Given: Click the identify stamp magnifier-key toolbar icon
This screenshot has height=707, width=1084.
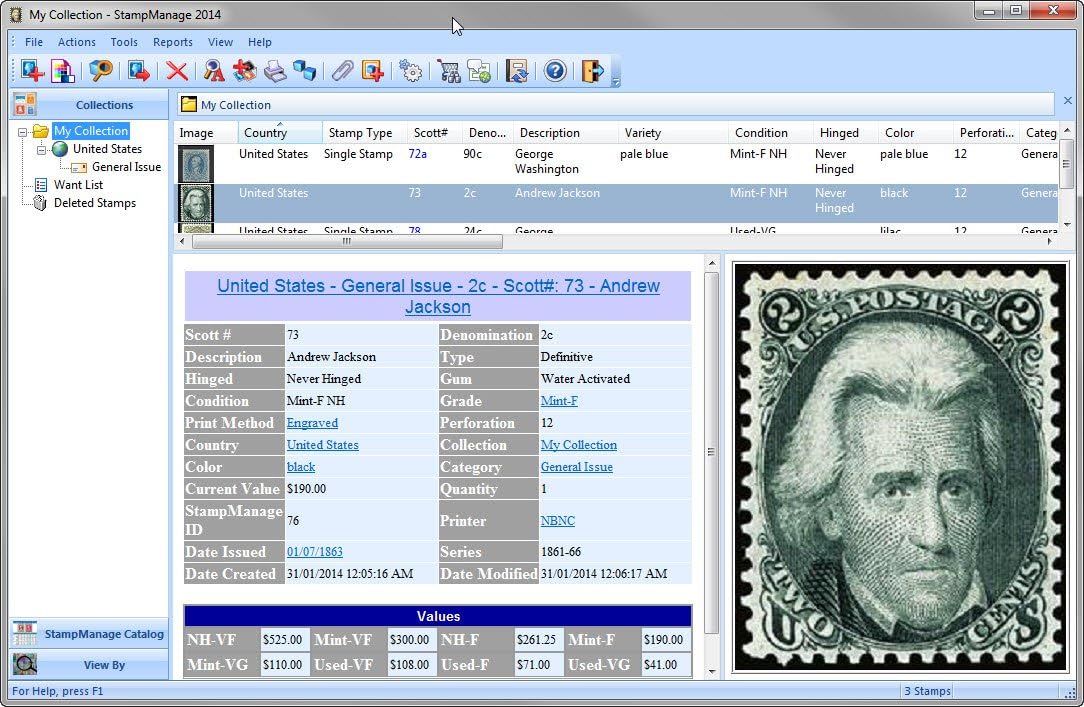Looking at the screenshot, I should [x=213, y=71].
